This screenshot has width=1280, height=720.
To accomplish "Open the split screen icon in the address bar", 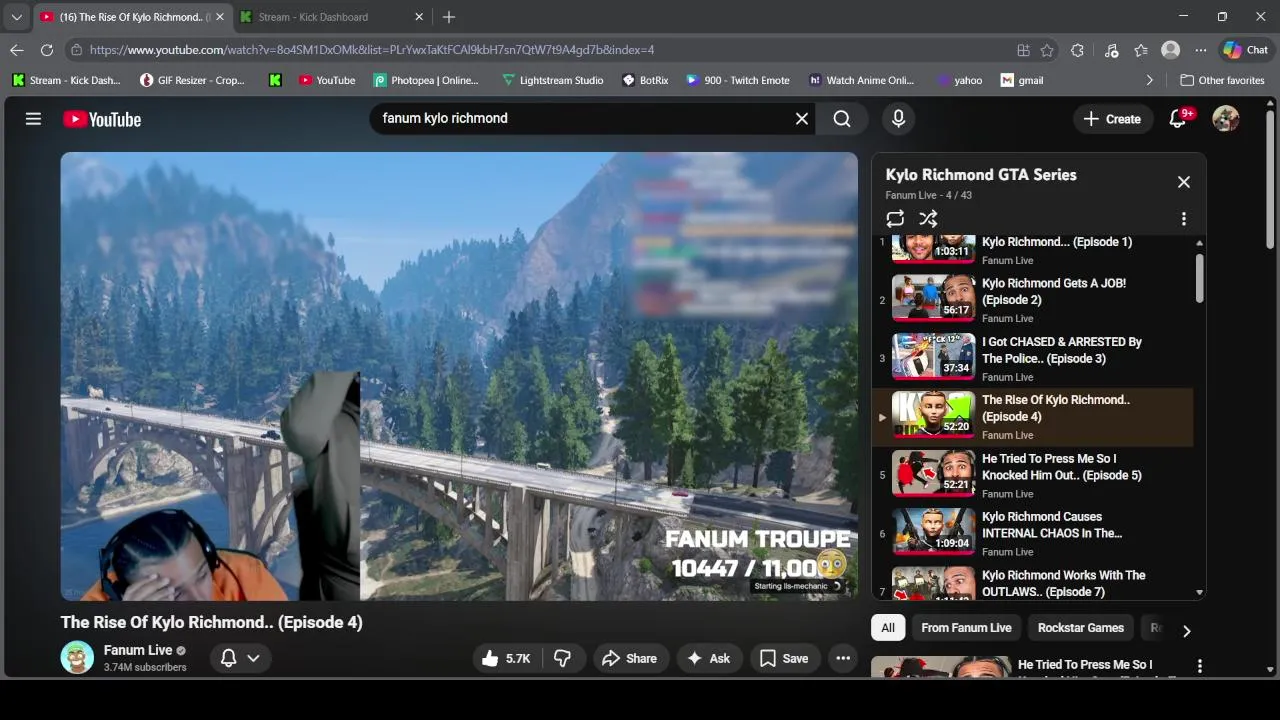I will [1023, 50].
